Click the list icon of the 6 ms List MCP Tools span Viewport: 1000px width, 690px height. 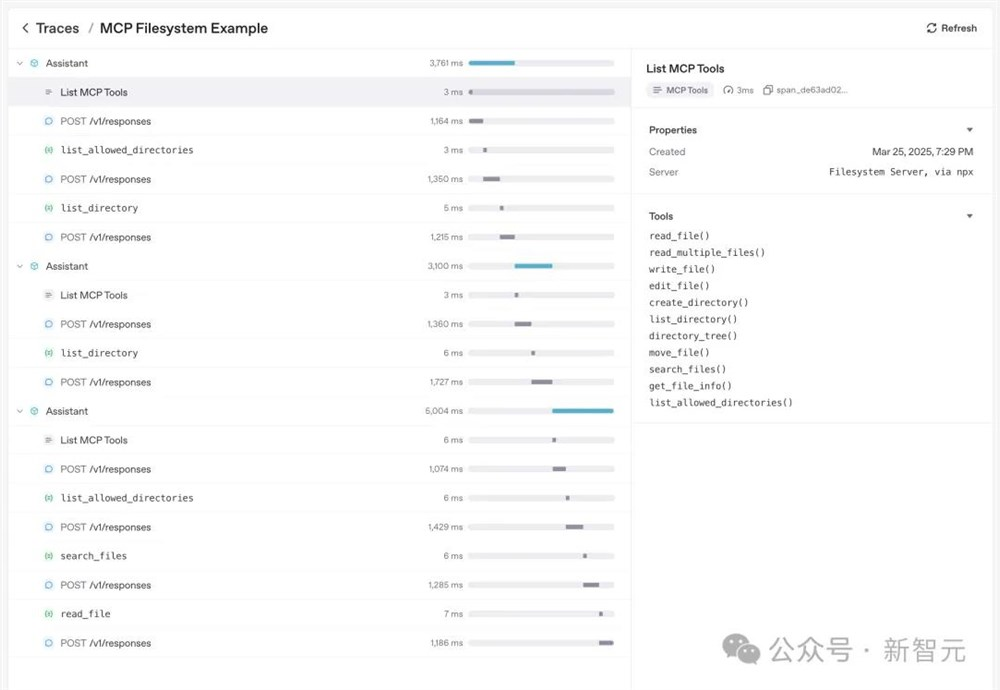(x=48, y=440)
